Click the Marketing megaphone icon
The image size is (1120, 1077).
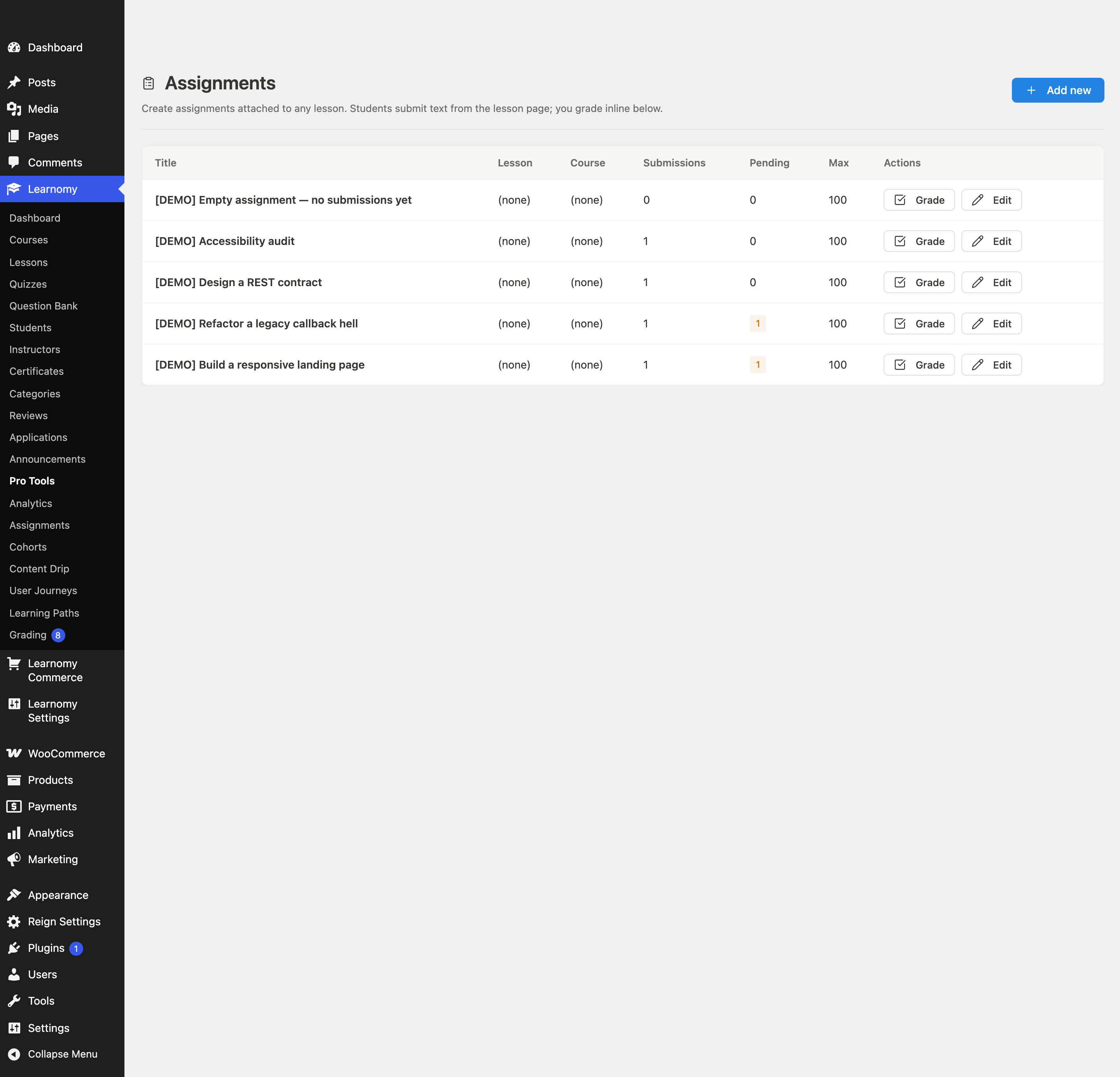[14, 859]
